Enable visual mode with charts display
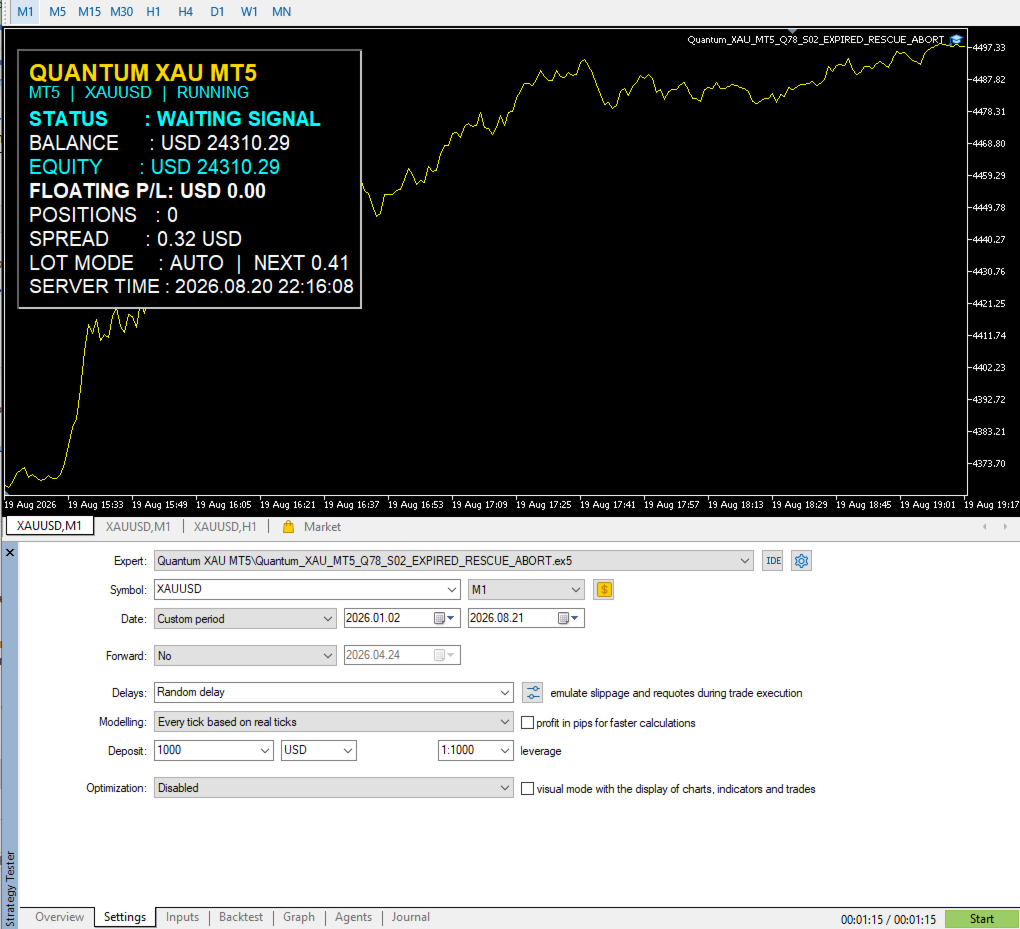The image size is (1020, 929). pyautogui.click(x=528, y=788)
